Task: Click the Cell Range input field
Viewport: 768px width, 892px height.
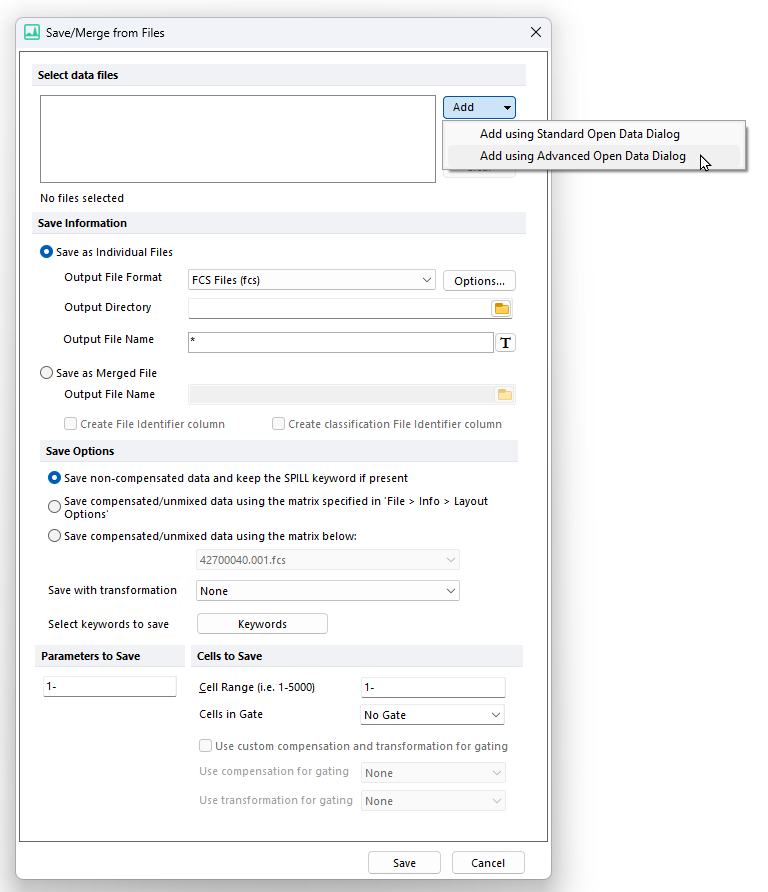Action: pos(433,687)
